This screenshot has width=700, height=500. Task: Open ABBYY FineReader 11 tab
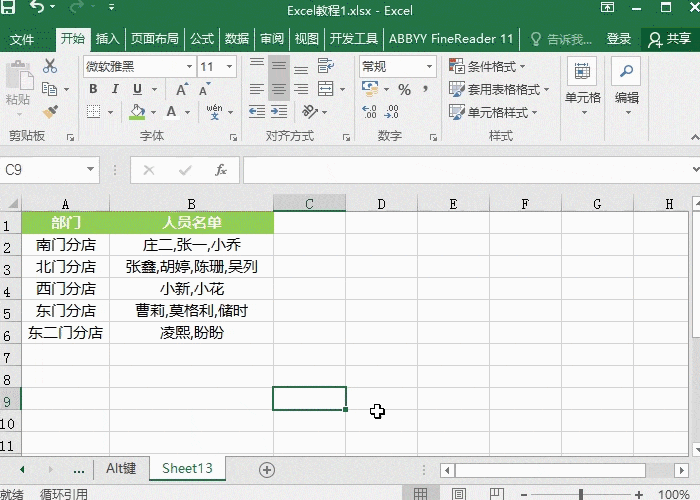pyautogui.click(x=451, y=39)
